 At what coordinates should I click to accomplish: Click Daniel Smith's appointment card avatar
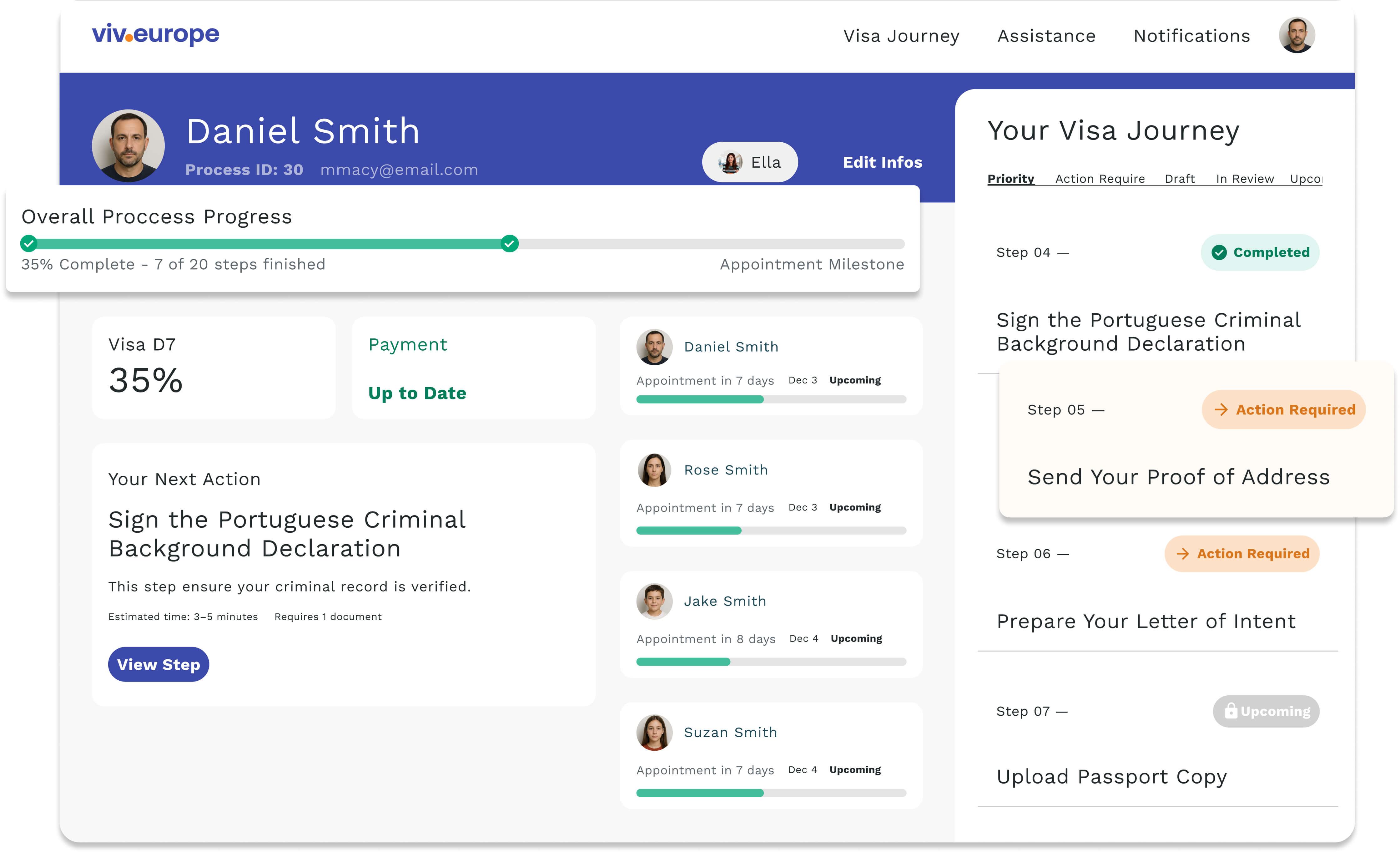point(654,347)
